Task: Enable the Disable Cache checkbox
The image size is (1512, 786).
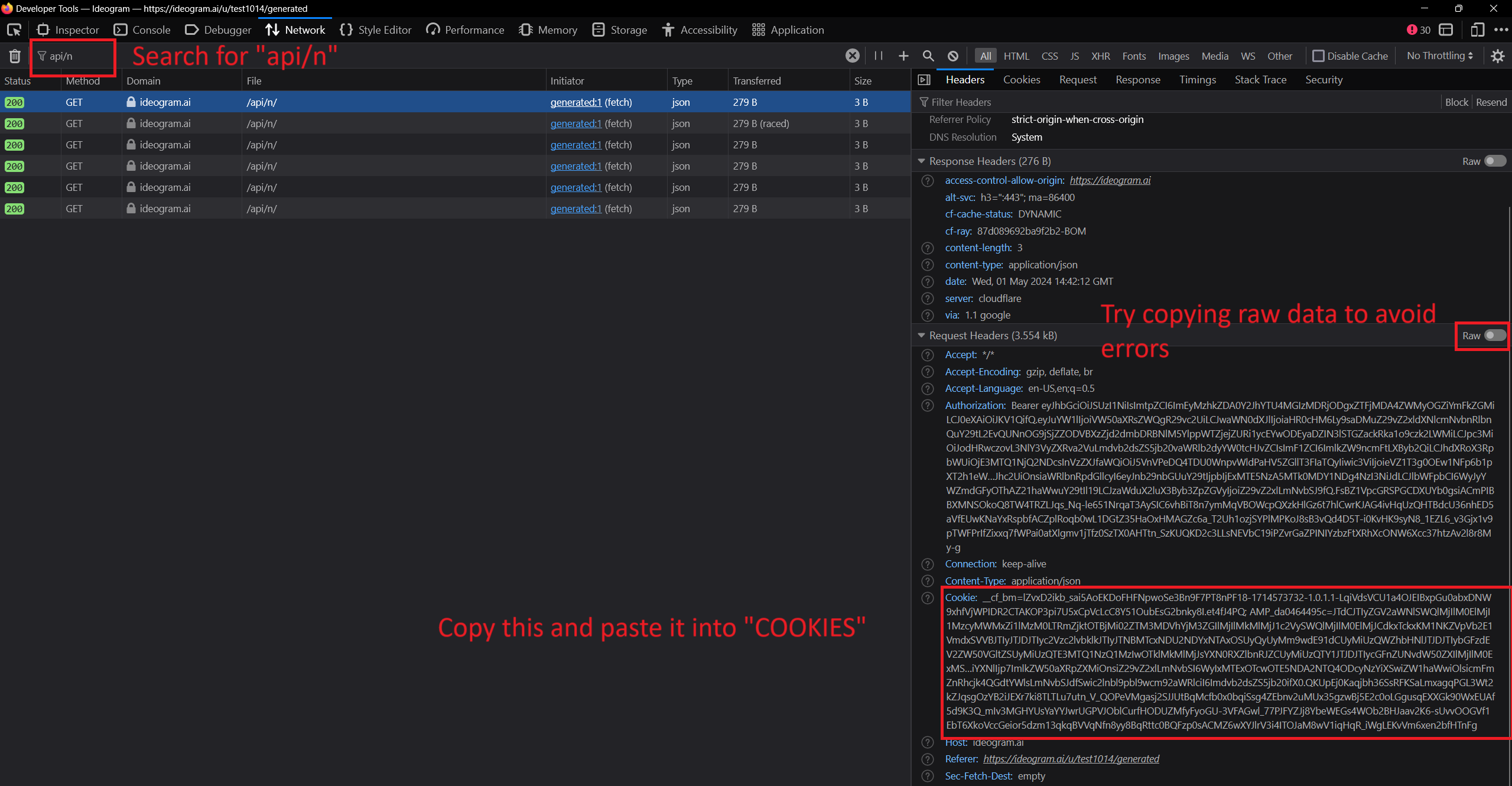Action: [x=1318, y=56]
